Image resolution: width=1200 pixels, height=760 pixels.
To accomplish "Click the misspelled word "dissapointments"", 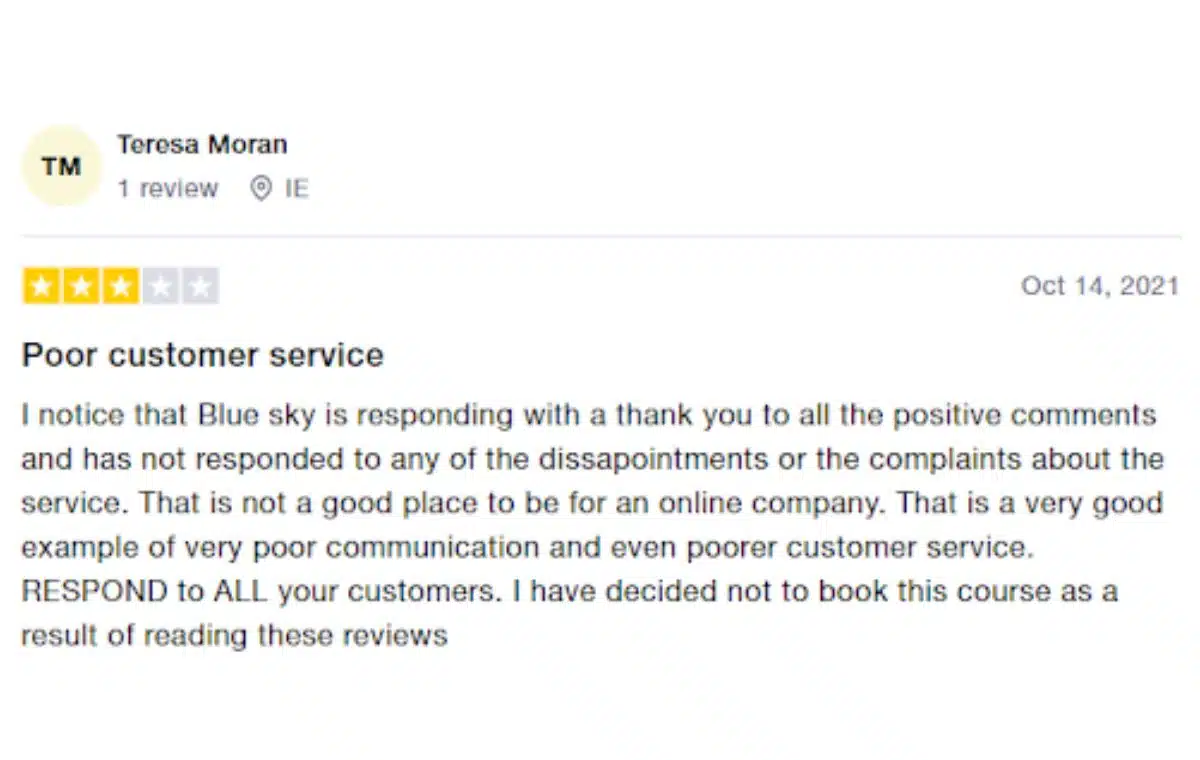I will (x=652, y=459).
